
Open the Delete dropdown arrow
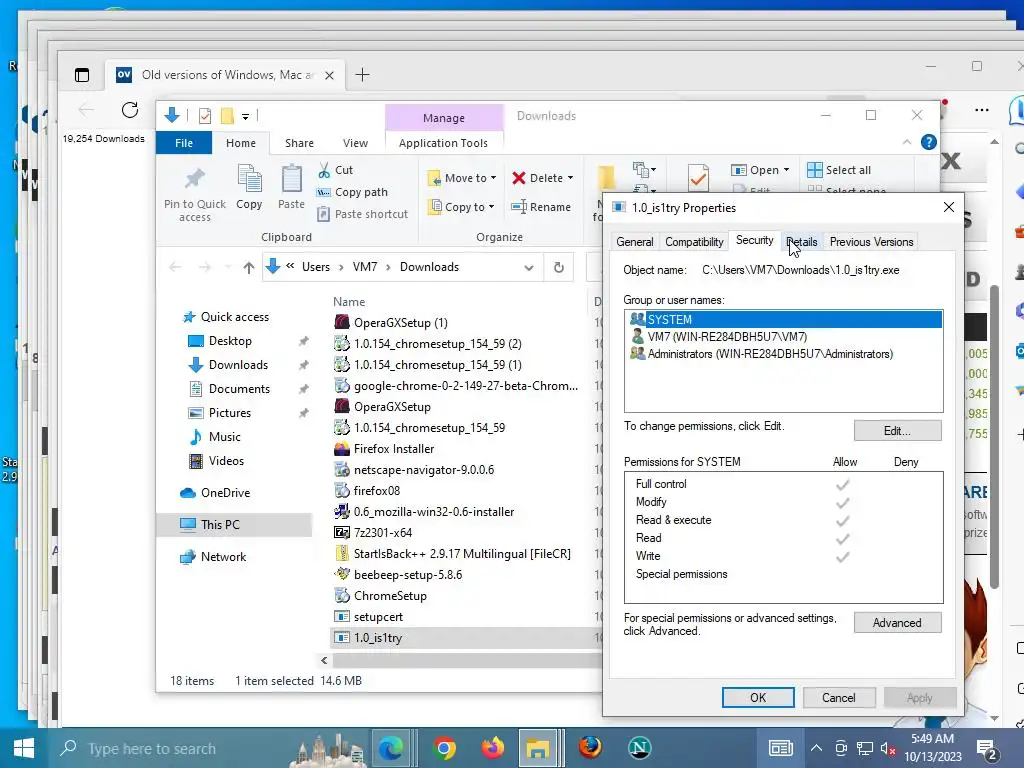(x=570, y=178)
